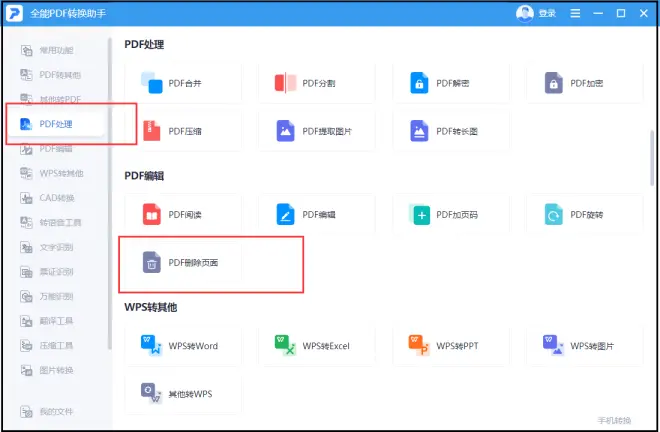Image resolution: width=660 pixels, height=432 pixels.
Task: Go to WPS转其他 in the sidebar
Action: (x=56, y=173)
